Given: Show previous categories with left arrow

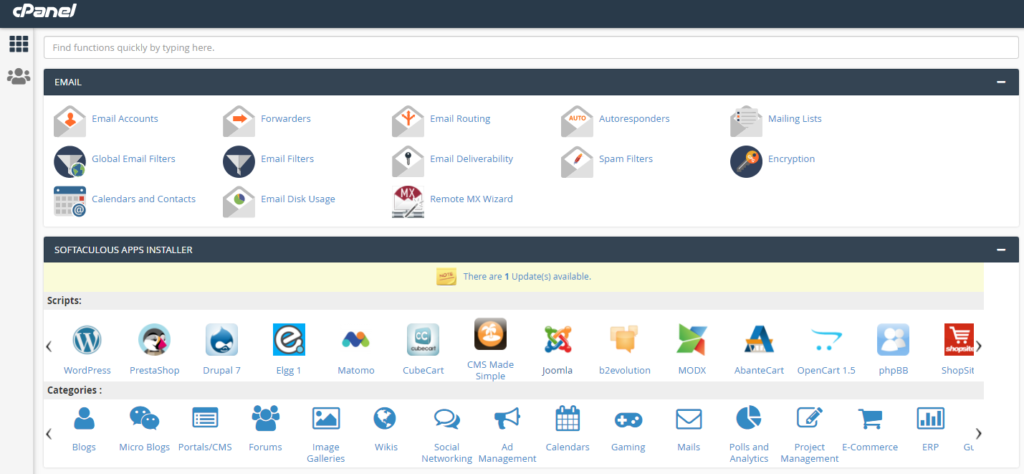Looking at the screenshot, I should (49, 434).
